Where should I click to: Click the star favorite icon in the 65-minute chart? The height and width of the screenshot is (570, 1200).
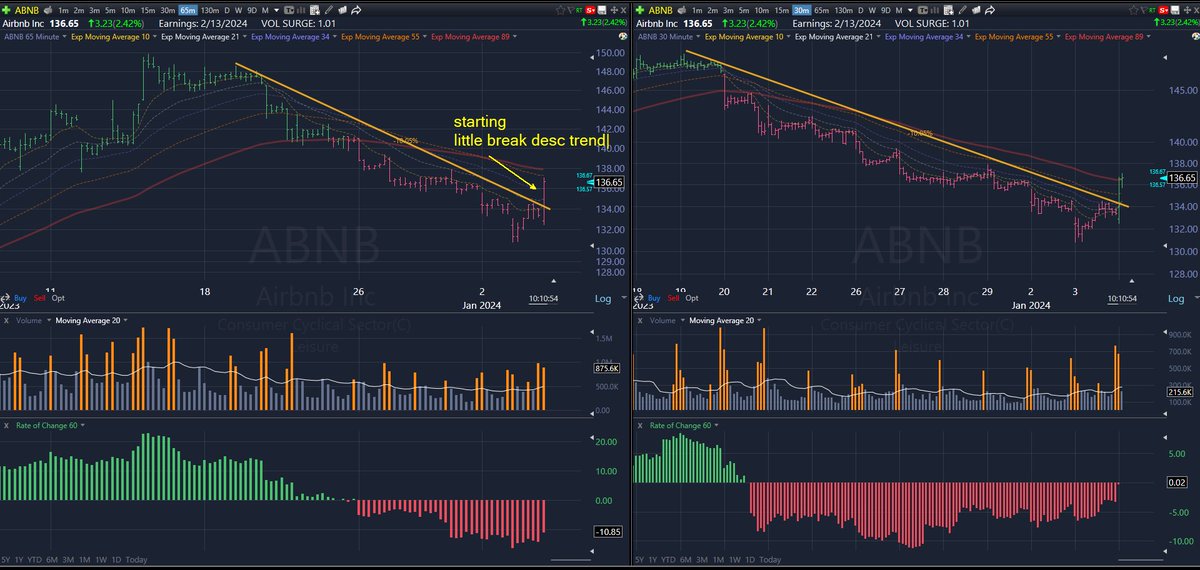click(560, 10)
